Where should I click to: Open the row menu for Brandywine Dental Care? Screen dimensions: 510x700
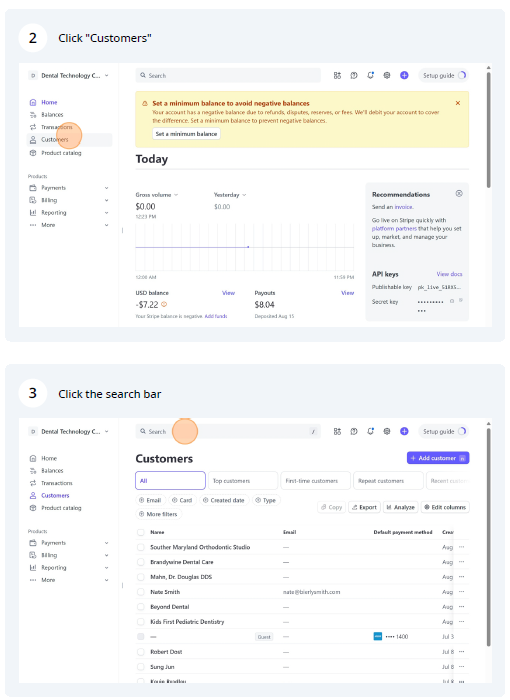(461, 562)
